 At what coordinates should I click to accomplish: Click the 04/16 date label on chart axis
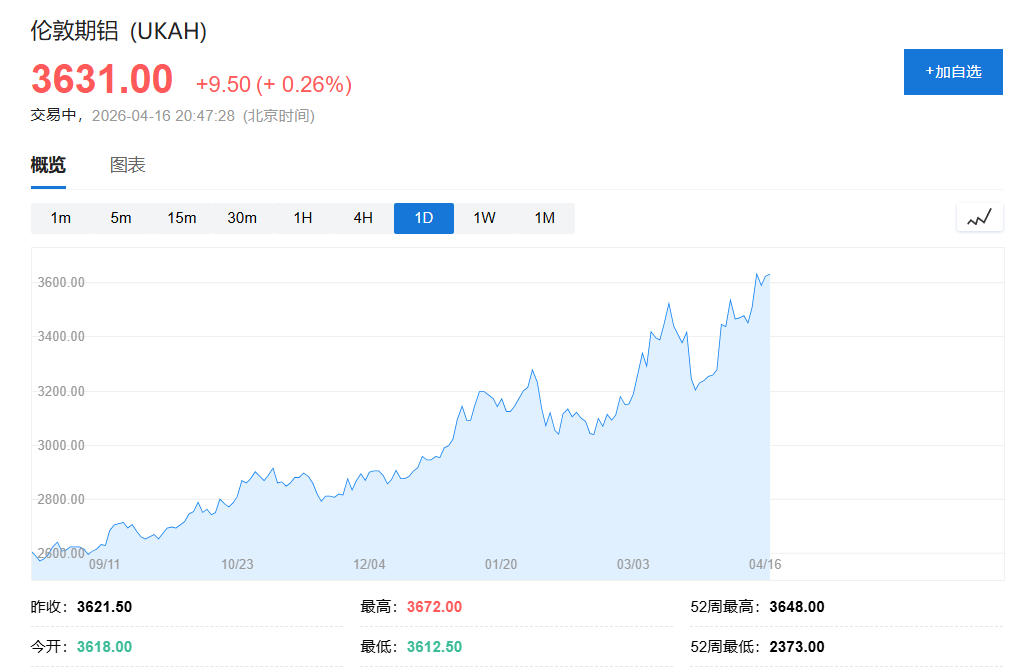point(764,564)
